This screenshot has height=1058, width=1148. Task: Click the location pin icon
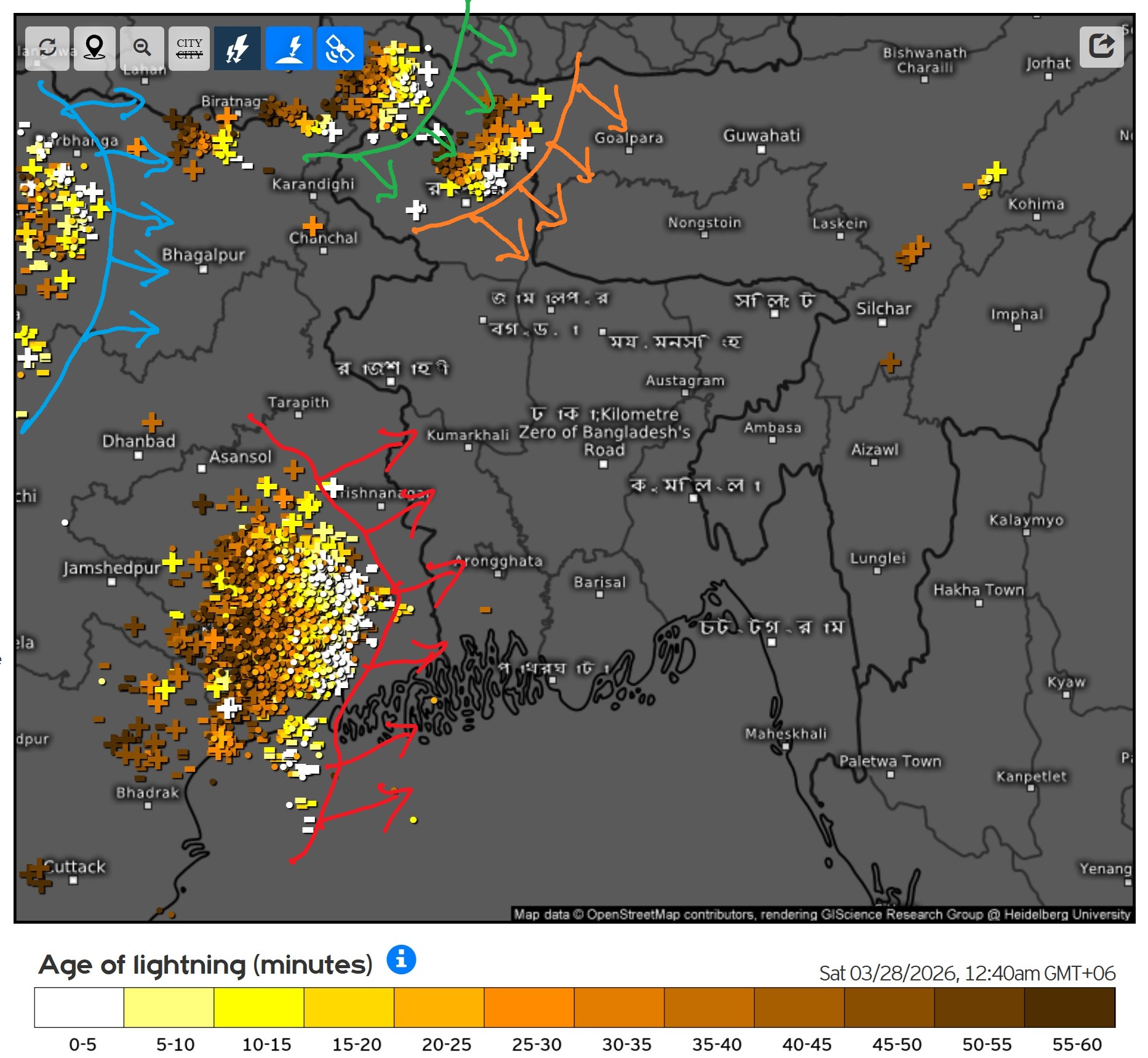(x=94, y=48)
